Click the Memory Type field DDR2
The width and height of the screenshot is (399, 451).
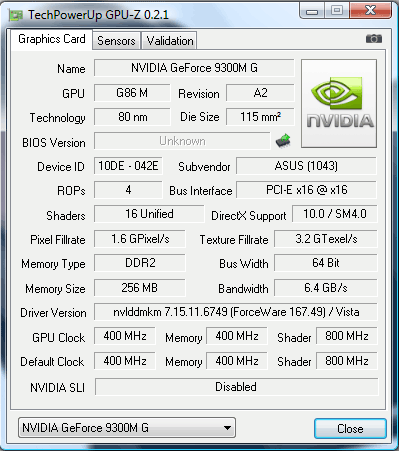click(x=140, y=263)
